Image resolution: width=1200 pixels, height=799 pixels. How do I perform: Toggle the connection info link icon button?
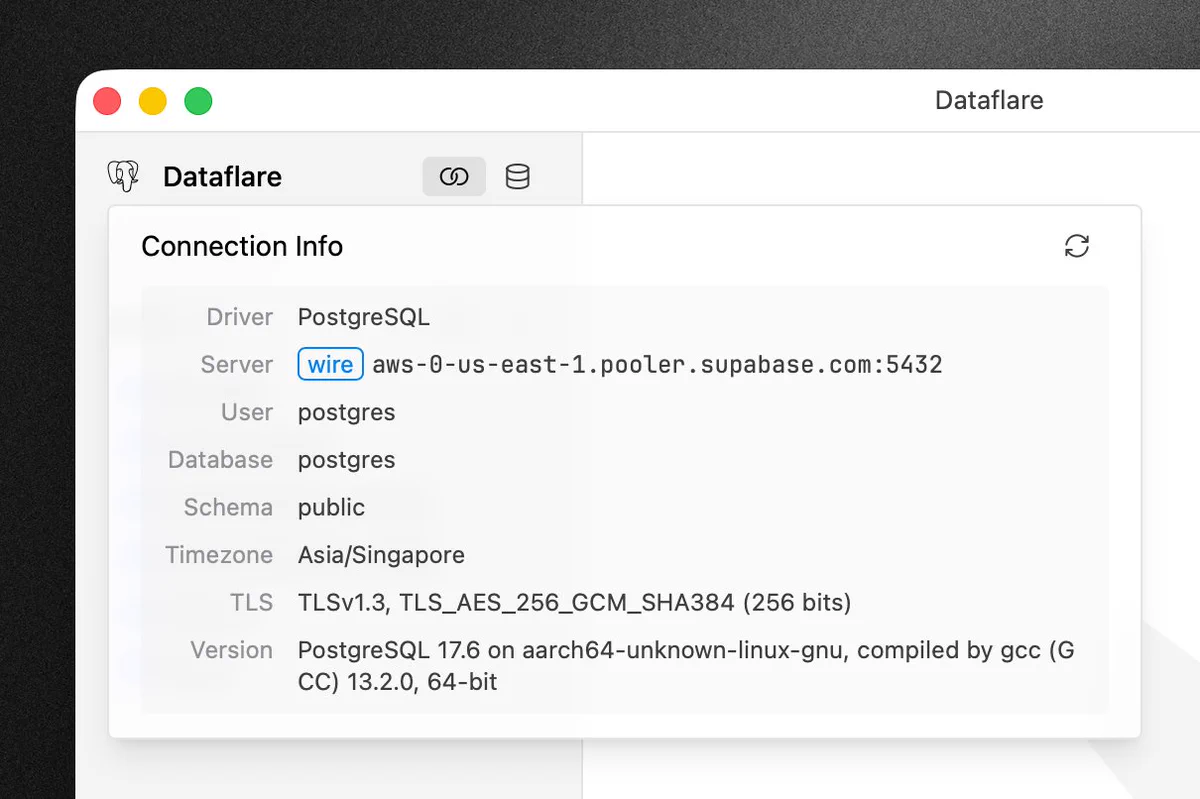point(454,177)
